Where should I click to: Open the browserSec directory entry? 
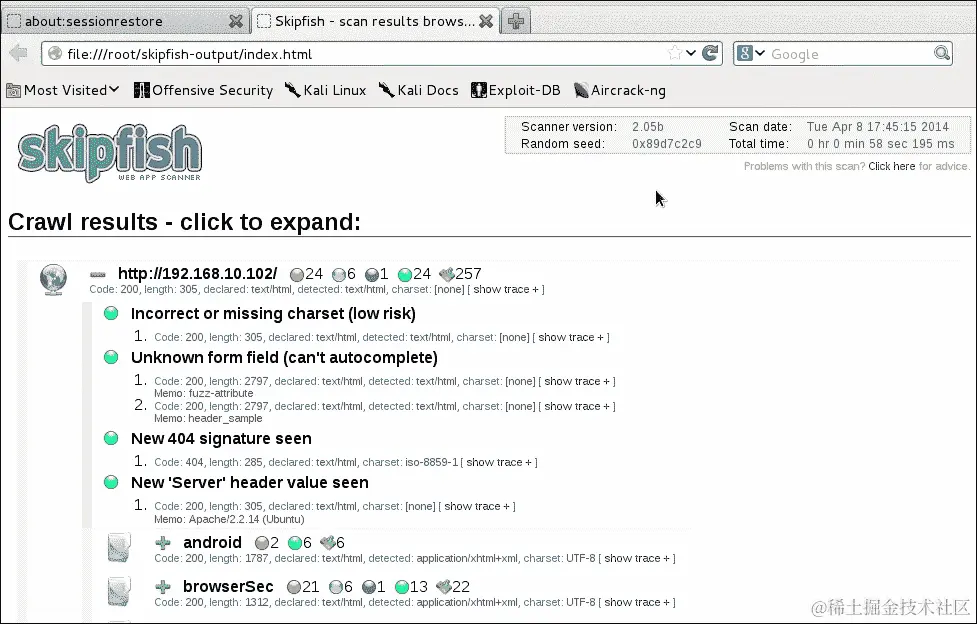(228, 587)
